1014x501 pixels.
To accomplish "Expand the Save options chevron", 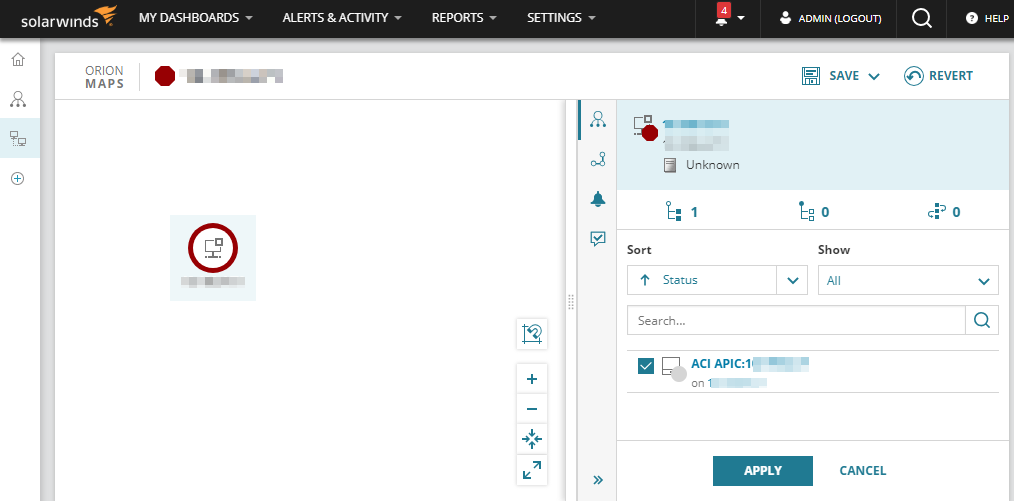I will 874,76.
